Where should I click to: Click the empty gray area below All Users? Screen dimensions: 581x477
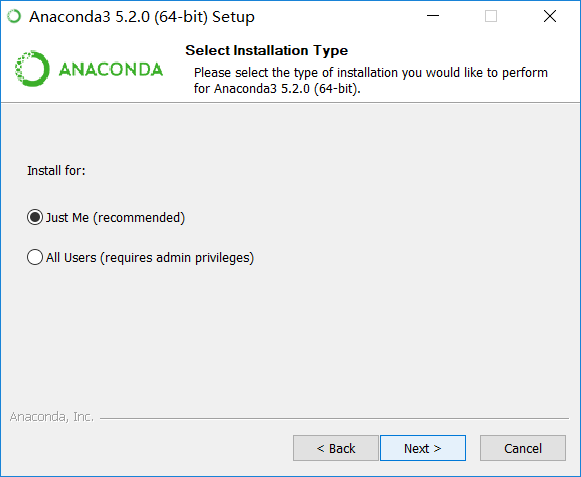[290, 334]
